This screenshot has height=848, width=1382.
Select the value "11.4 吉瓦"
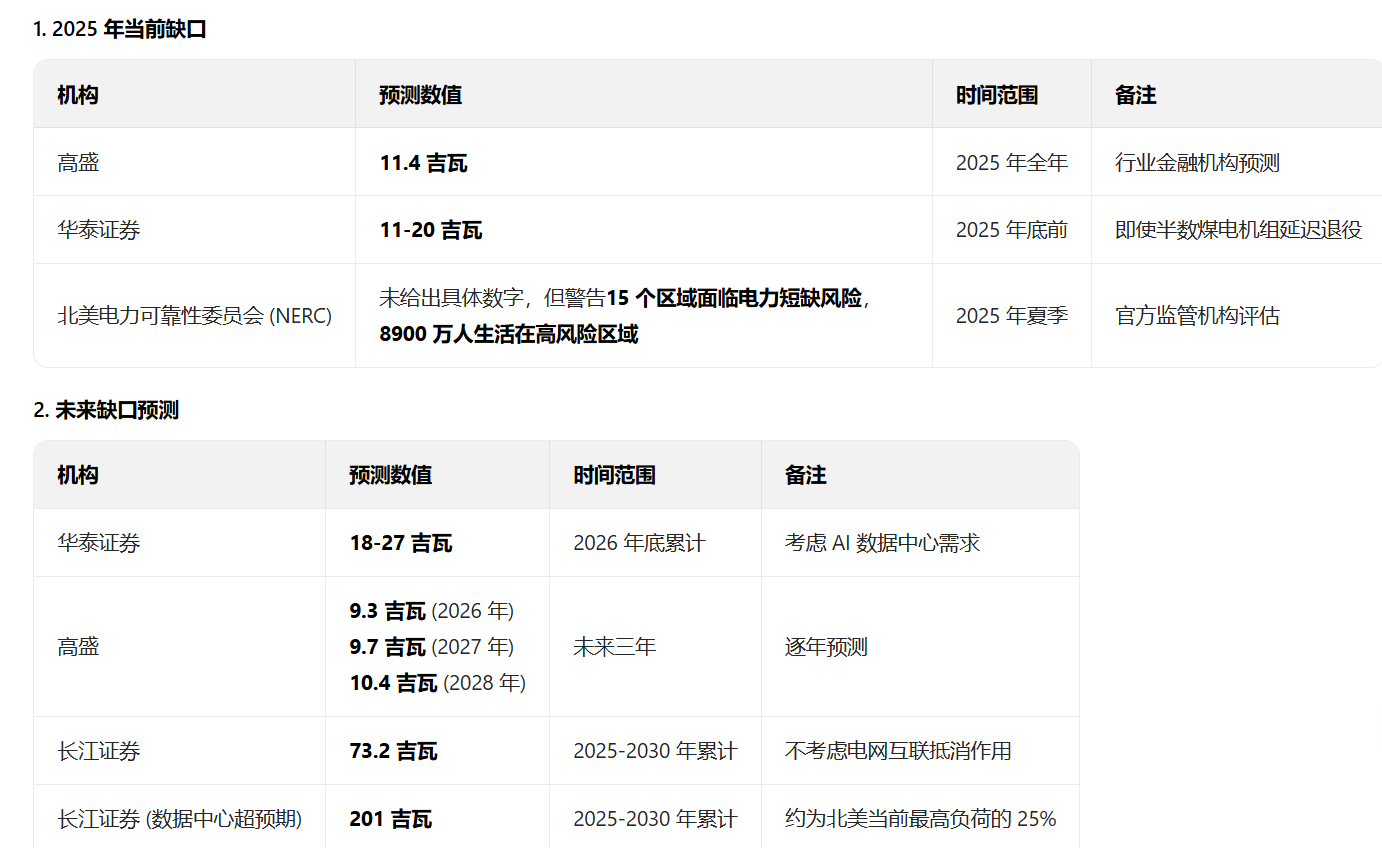[423, 163]
